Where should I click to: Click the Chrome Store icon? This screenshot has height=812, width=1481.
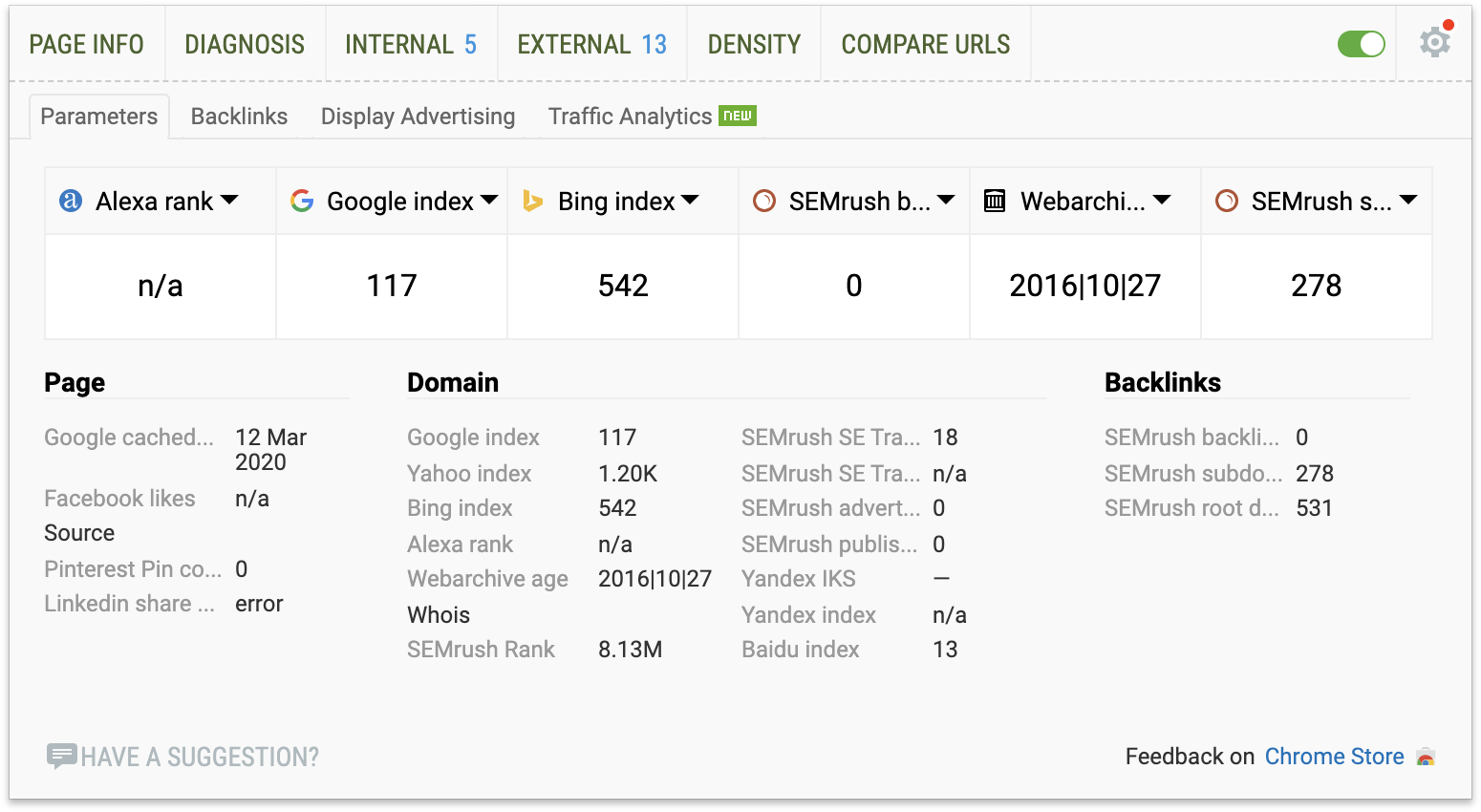point(1426,758)
